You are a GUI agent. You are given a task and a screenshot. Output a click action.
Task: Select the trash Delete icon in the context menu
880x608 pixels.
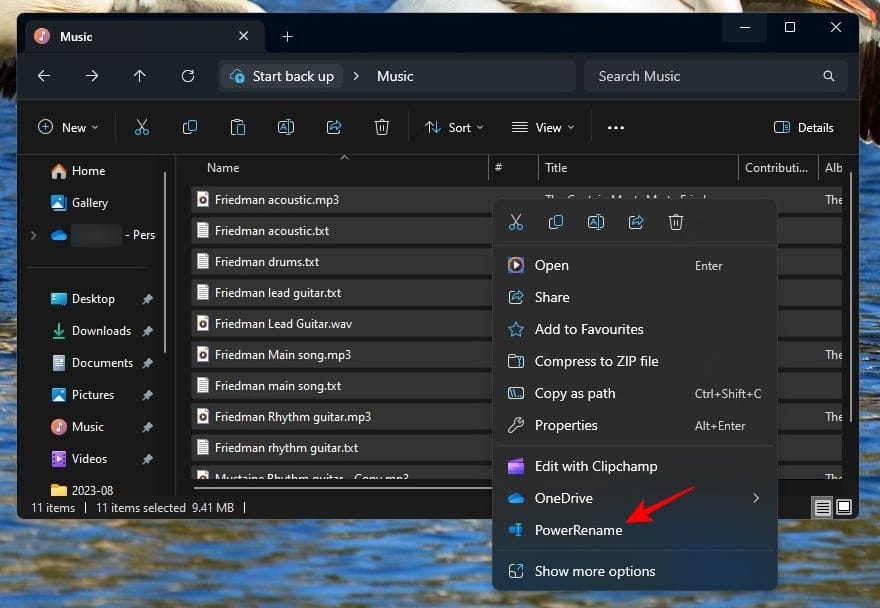676,222
